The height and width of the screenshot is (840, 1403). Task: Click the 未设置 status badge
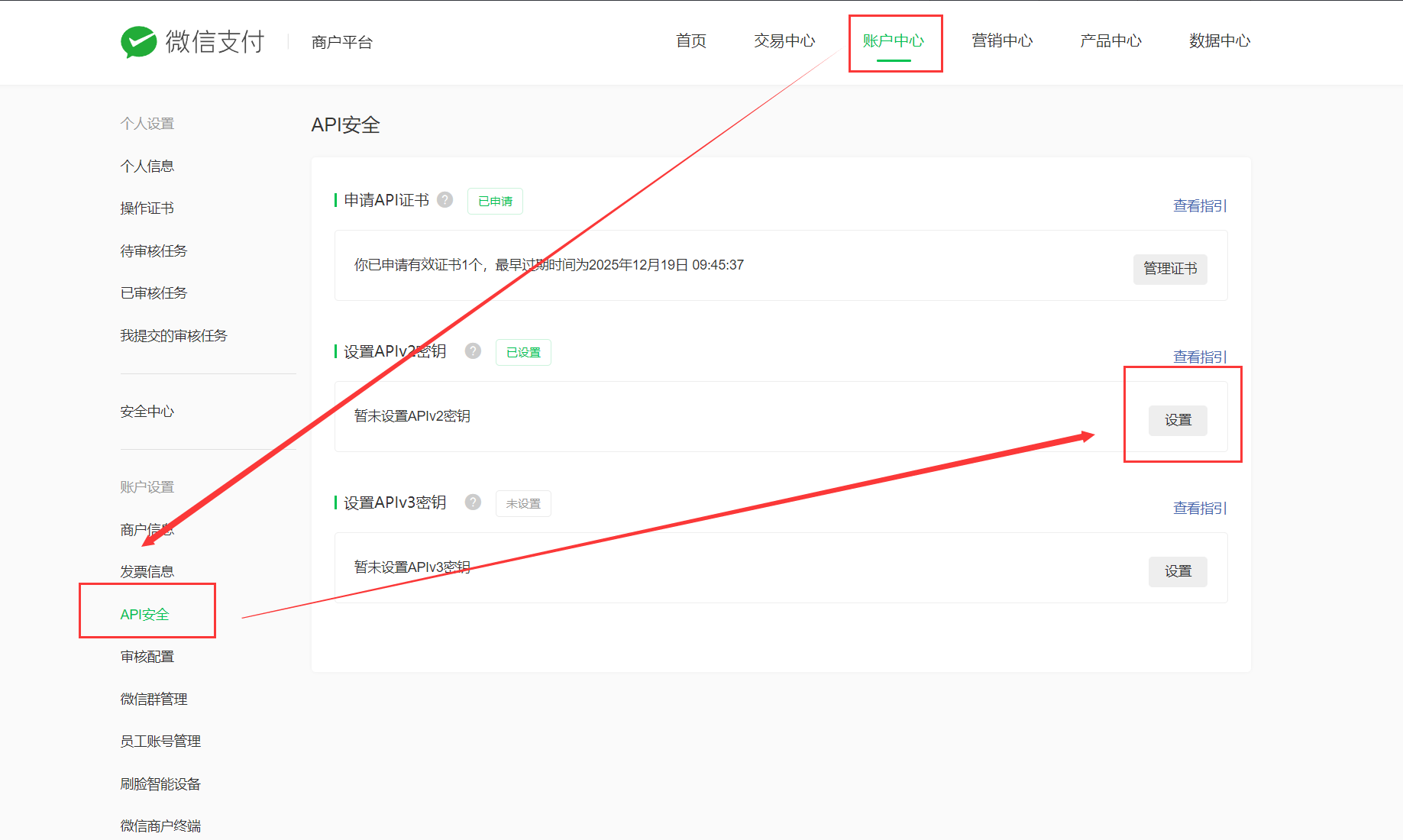tap(523, 503)
